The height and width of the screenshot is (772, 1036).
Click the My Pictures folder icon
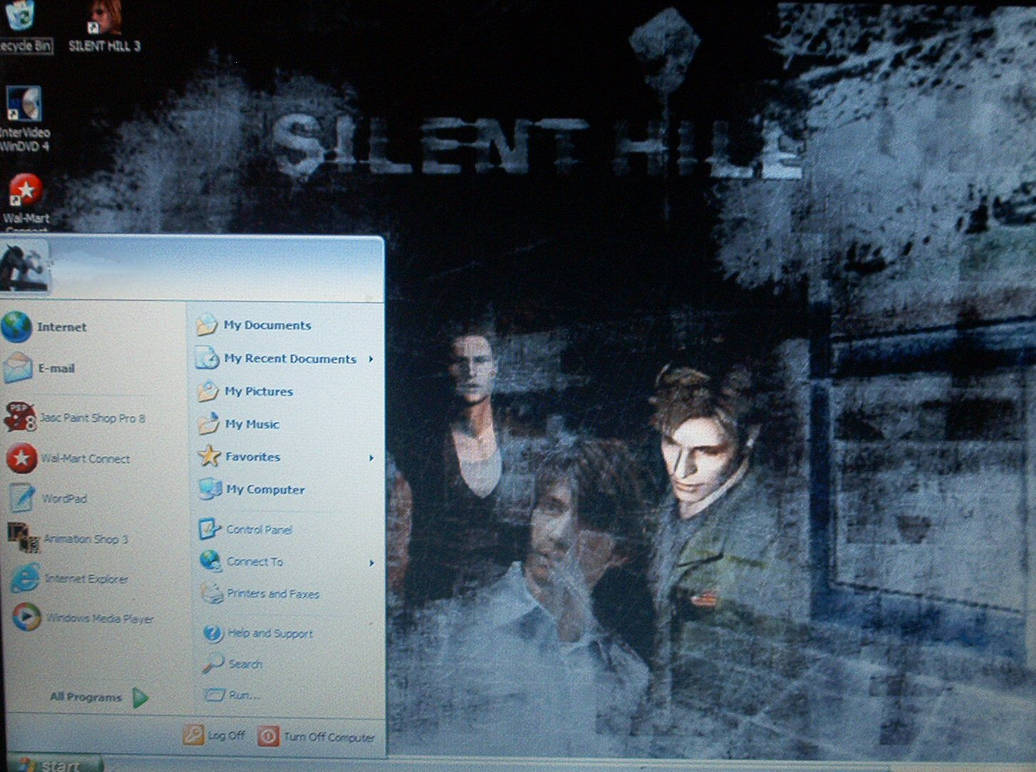click(x=208, y=391)
